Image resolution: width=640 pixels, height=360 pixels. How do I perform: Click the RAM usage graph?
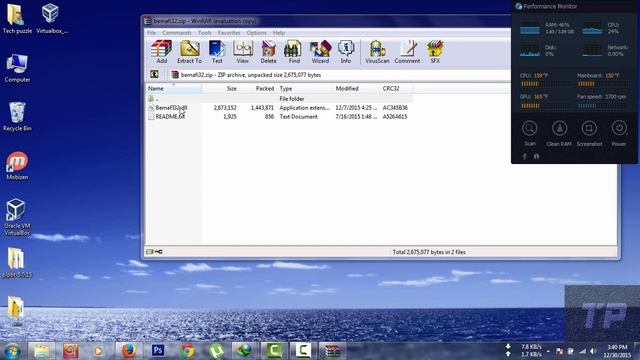pyautogui.click(x=530, y=29)
